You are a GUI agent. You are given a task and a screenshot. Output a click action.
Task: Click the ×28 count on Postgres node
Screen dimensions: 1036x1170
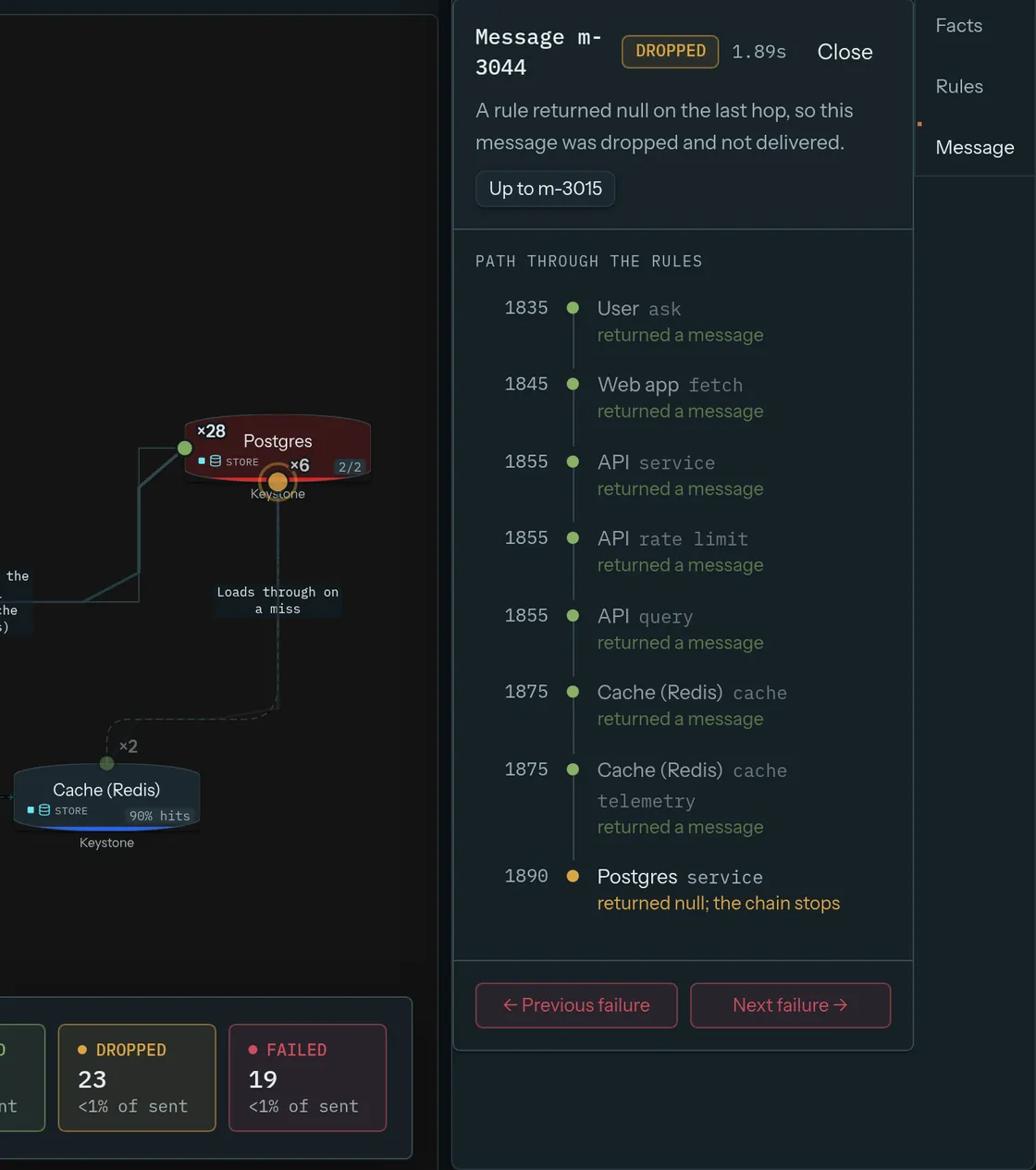[x=211, y=431]
